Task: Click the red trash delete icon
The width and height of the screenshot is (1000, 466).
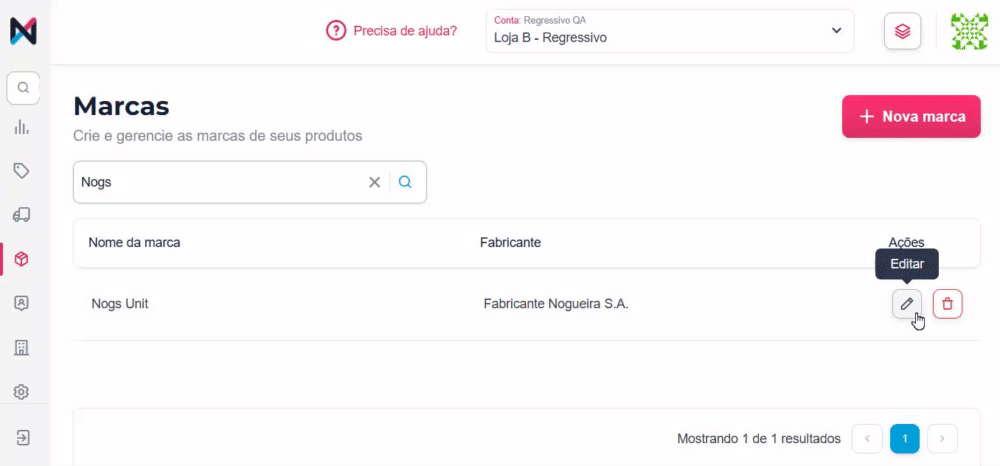Action: tap(947, 303)
